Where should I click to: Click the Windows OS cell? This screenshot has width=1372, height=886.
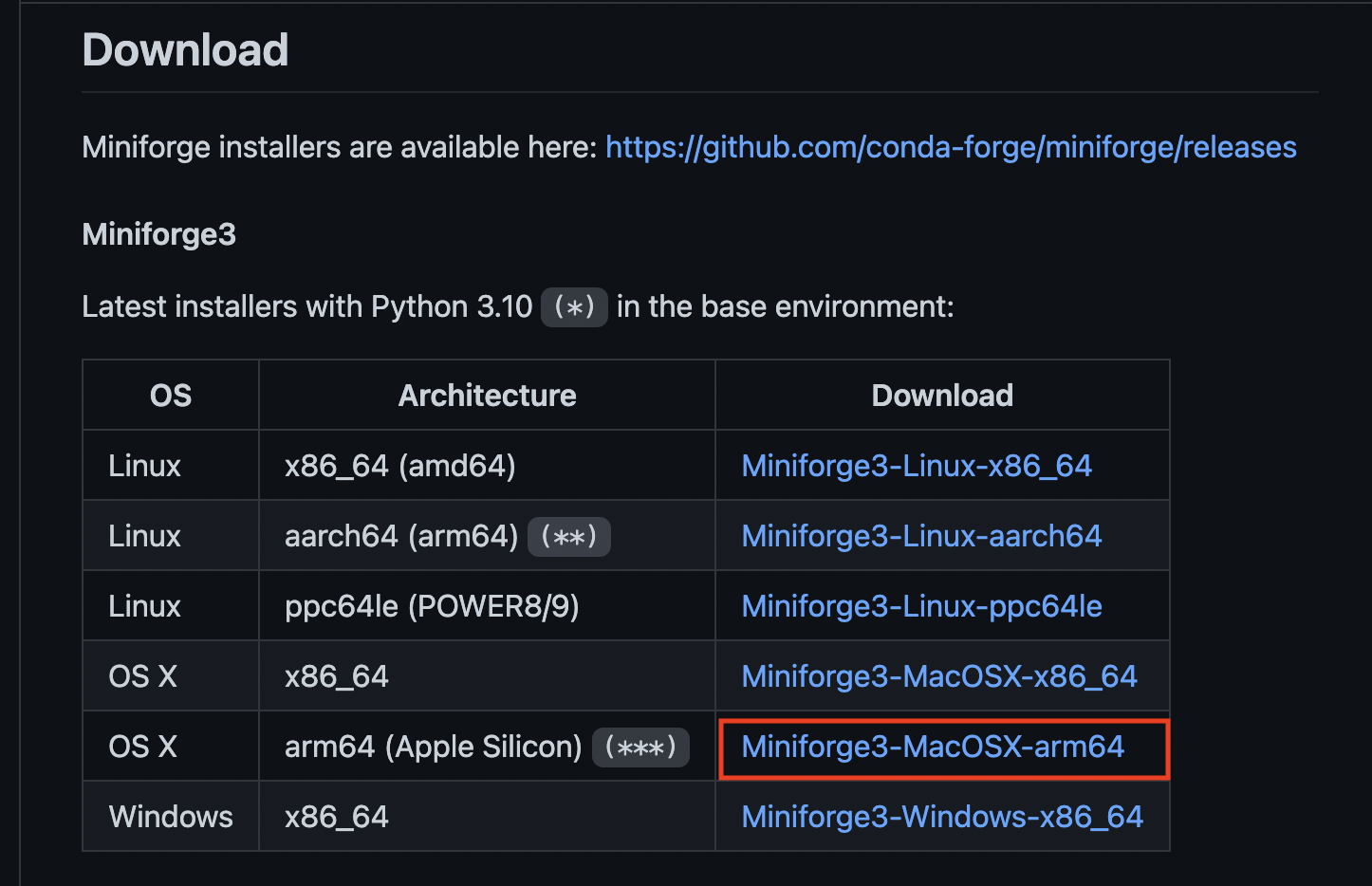click(170, 816)
